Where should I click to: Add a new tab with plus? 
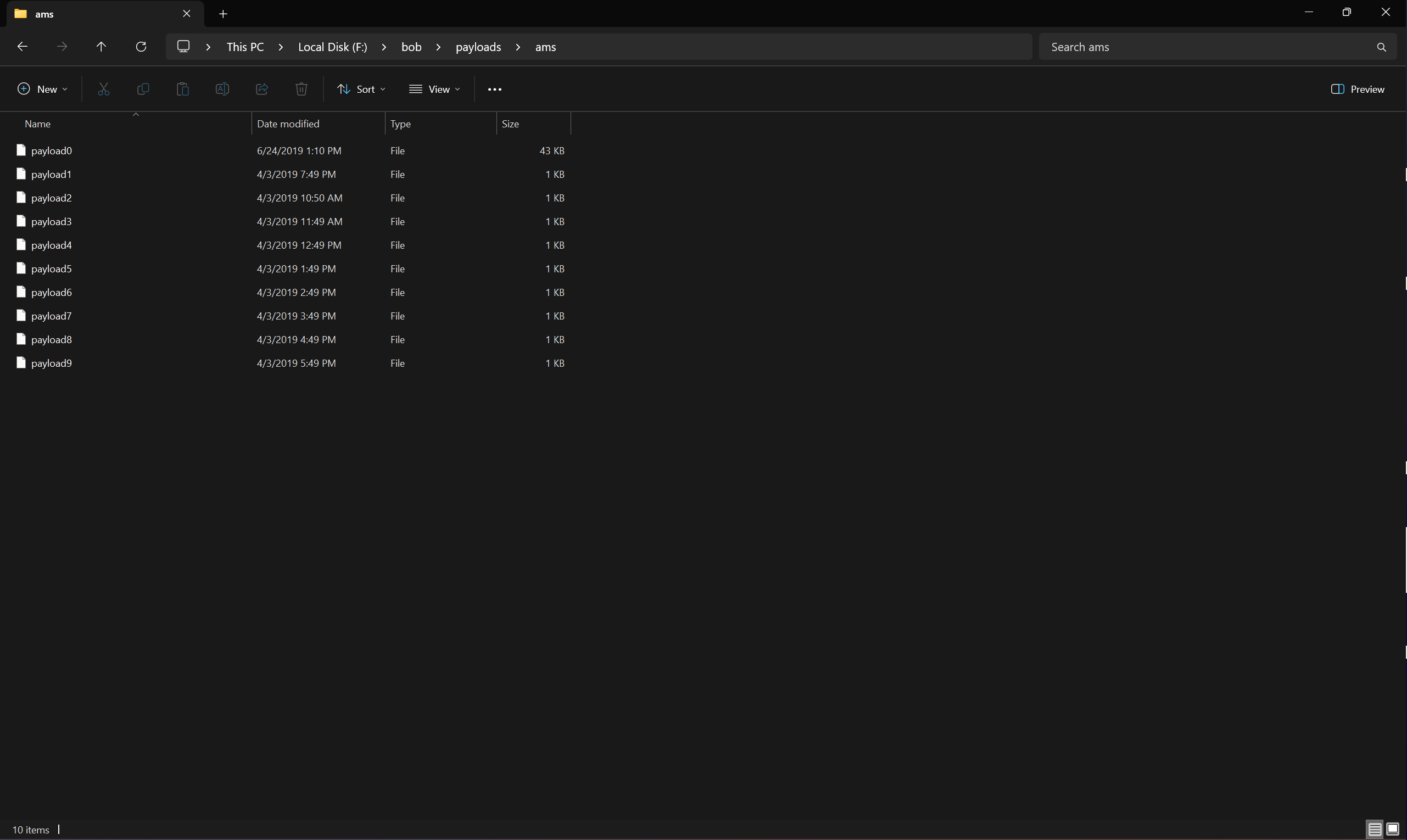223,14
